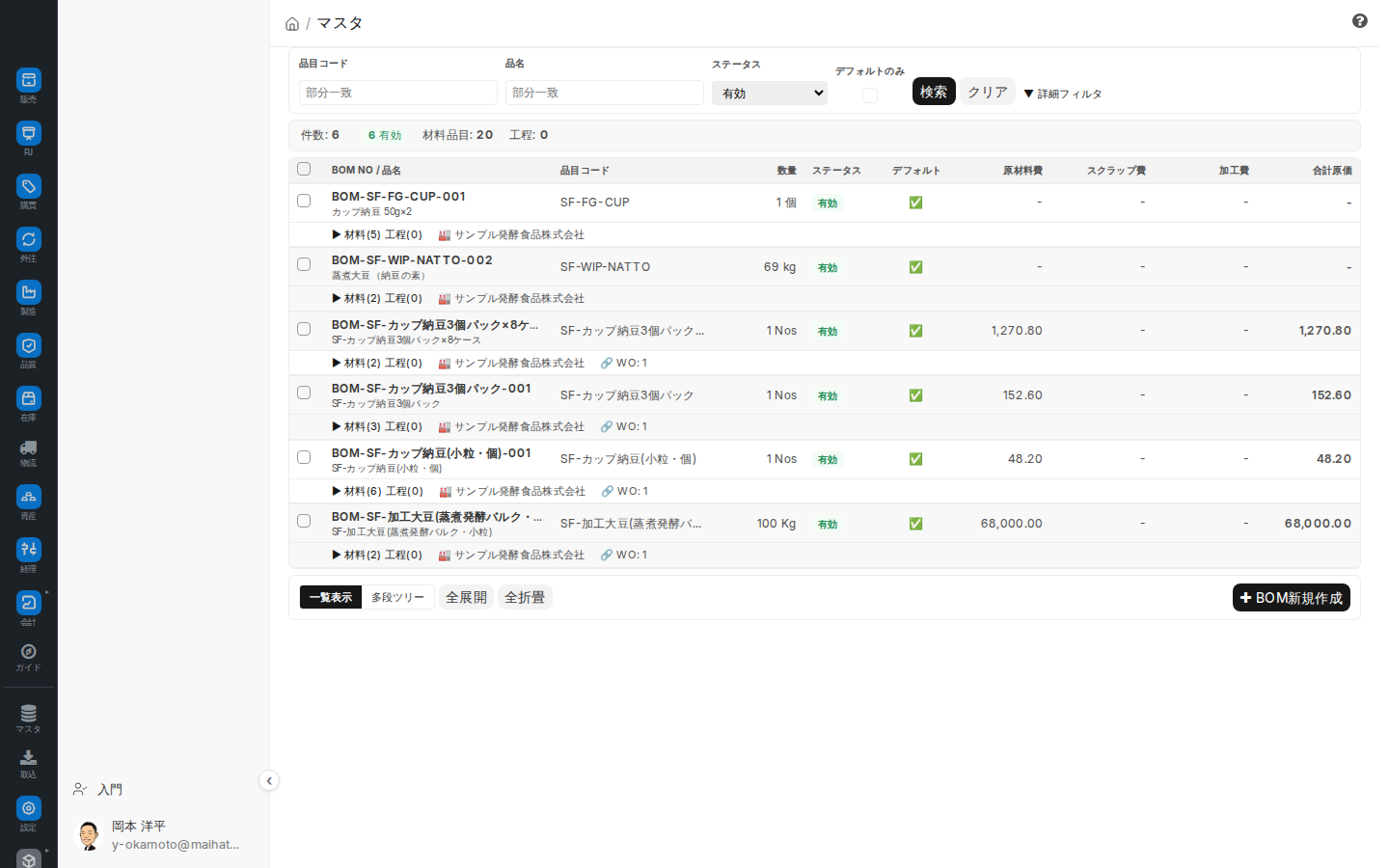Toggle the デフォルトのみ checkbox

coord(870,95)
